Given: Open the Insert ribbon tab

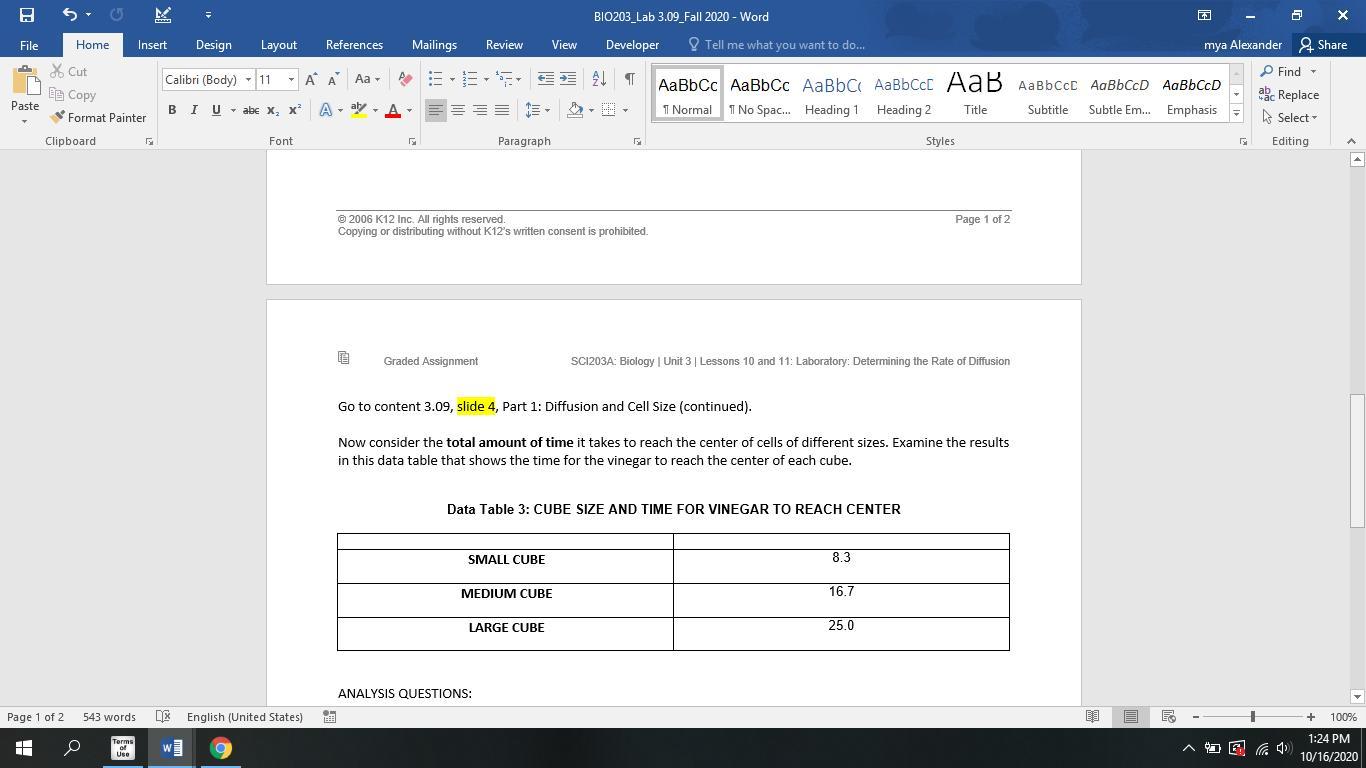Looking at the screenshot, I should (152, 45).
